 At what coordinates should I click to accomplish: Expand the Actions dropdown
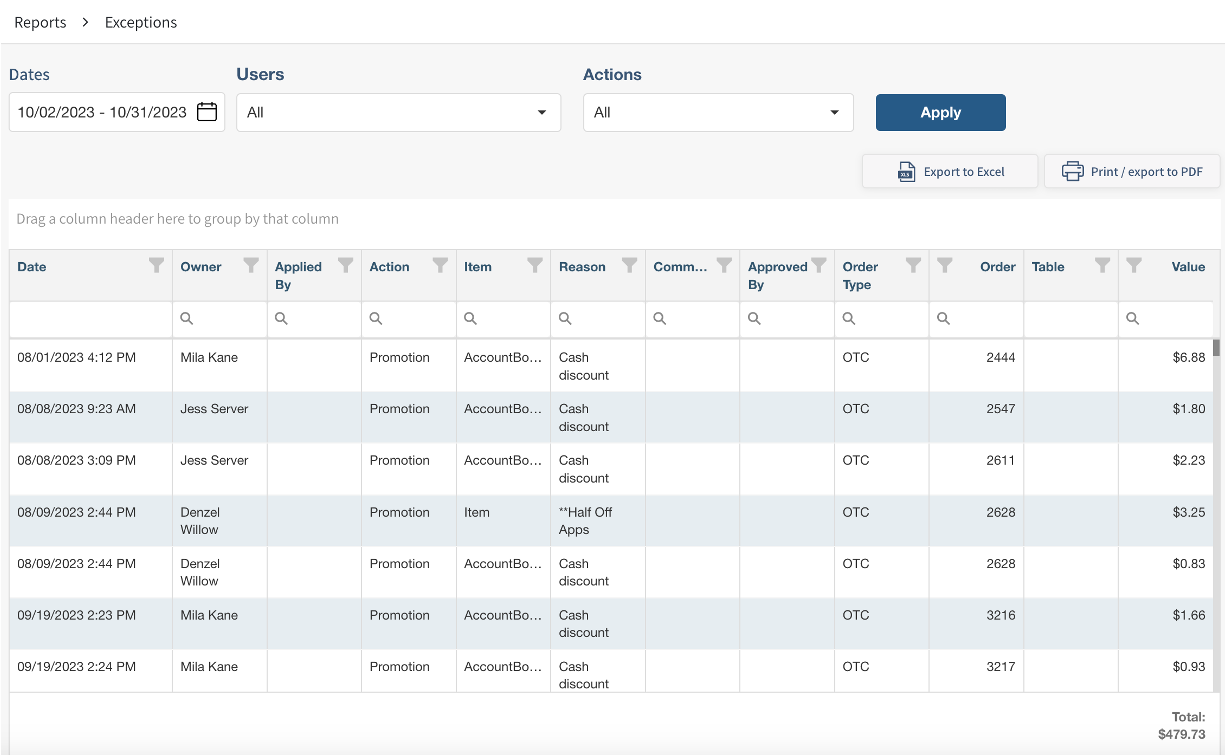pos(718,112)
